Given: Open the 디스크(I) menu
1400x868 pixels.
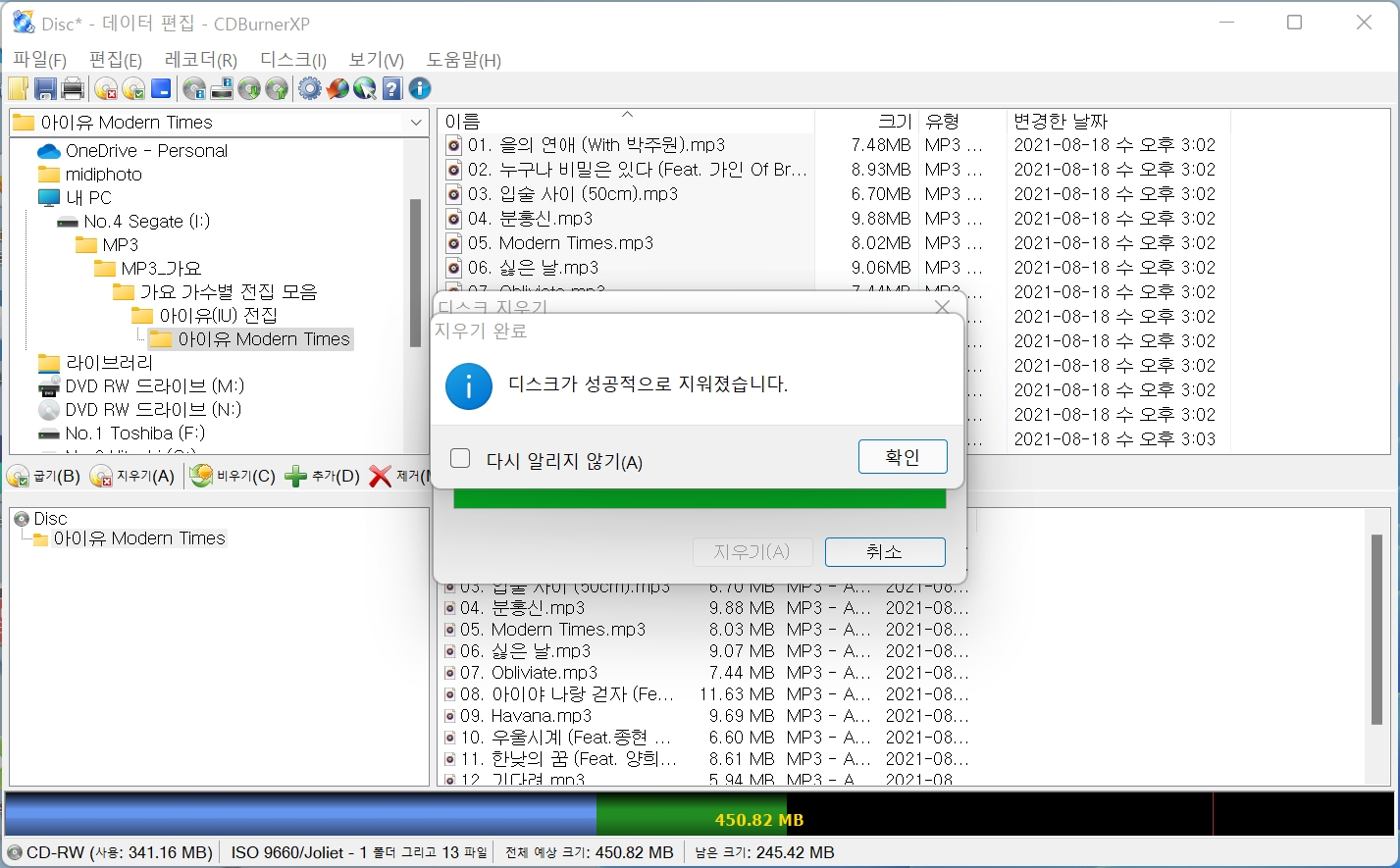Looking at the screenshot, I should point(293,60).
